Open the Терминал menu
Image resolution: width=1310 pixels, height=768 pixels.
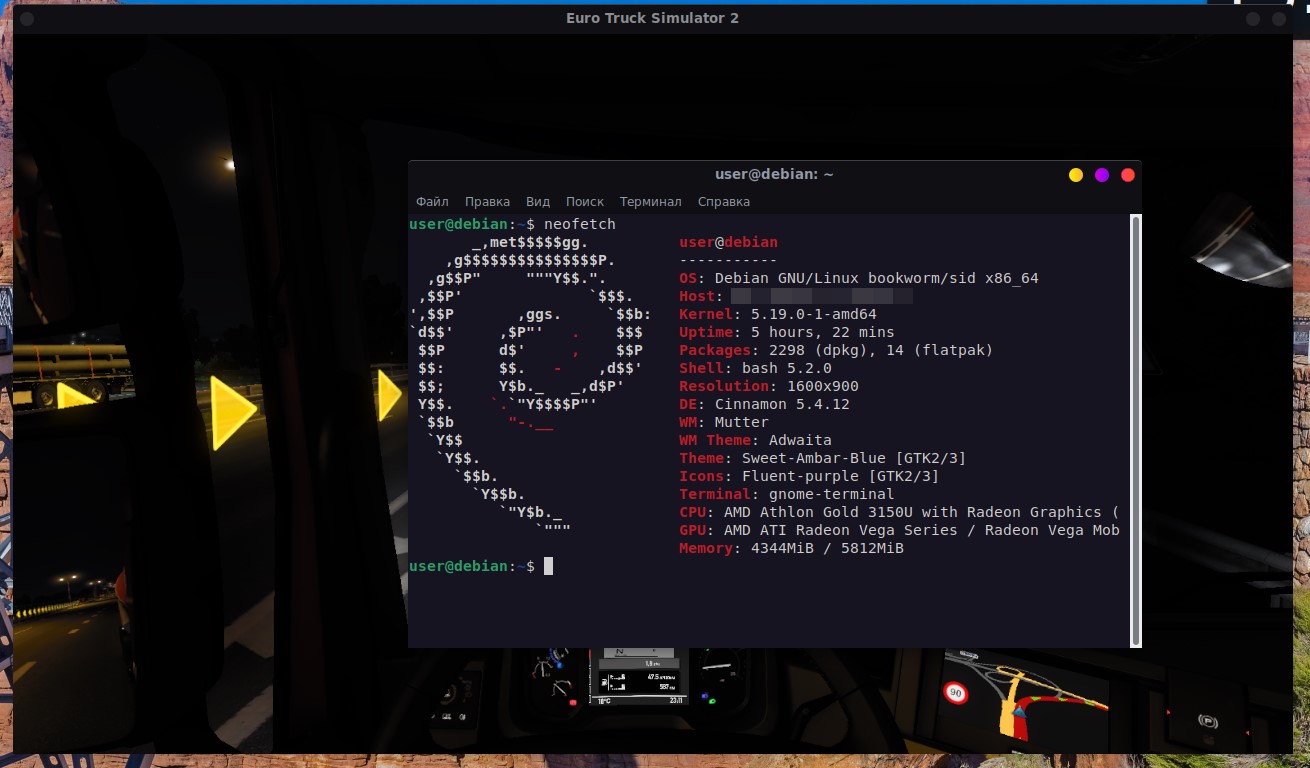pyautogui.click(x=651, y=201)
